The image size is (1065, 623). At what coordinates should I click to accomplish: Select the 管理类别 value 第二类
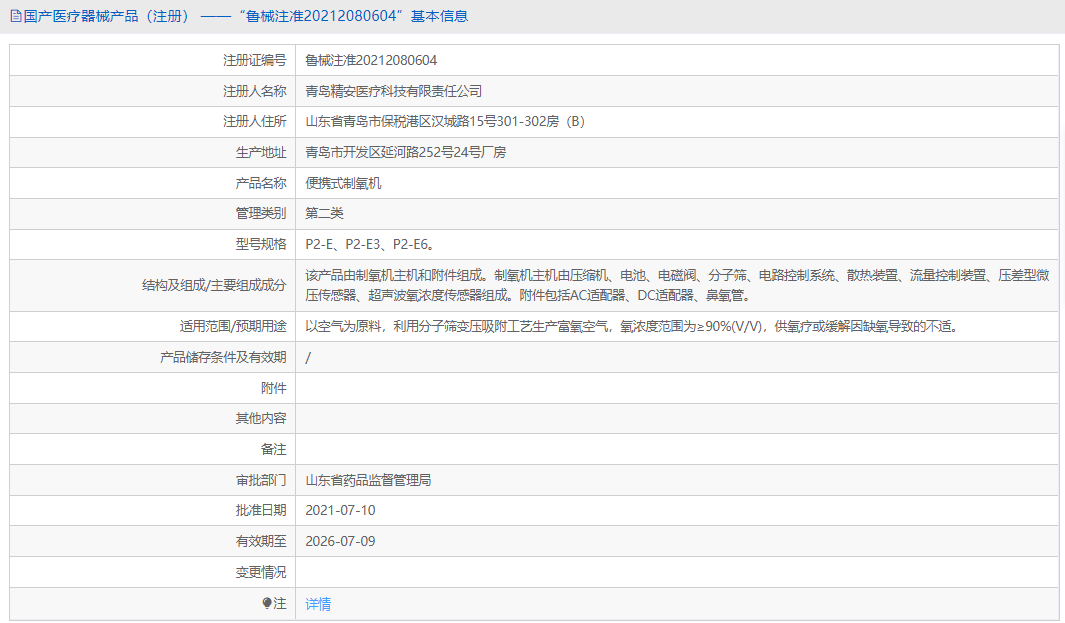[x=325, y=213]
